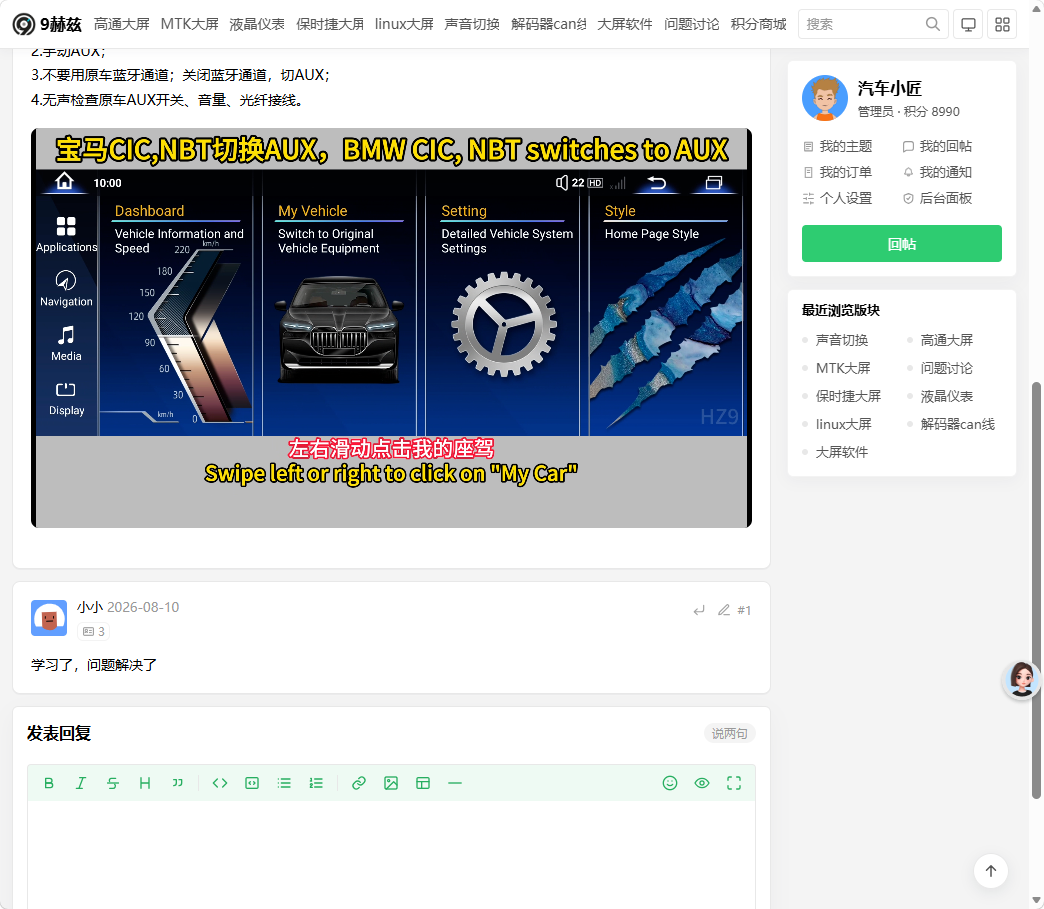Click 说两句 button

coord(730,733)
